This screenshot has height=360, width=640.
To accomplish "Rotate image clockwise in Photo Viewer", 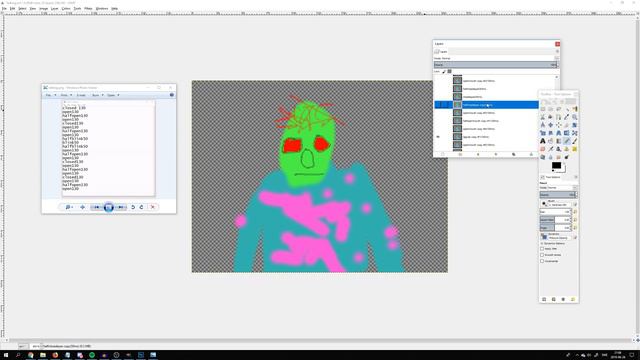I will click(141, 207).
